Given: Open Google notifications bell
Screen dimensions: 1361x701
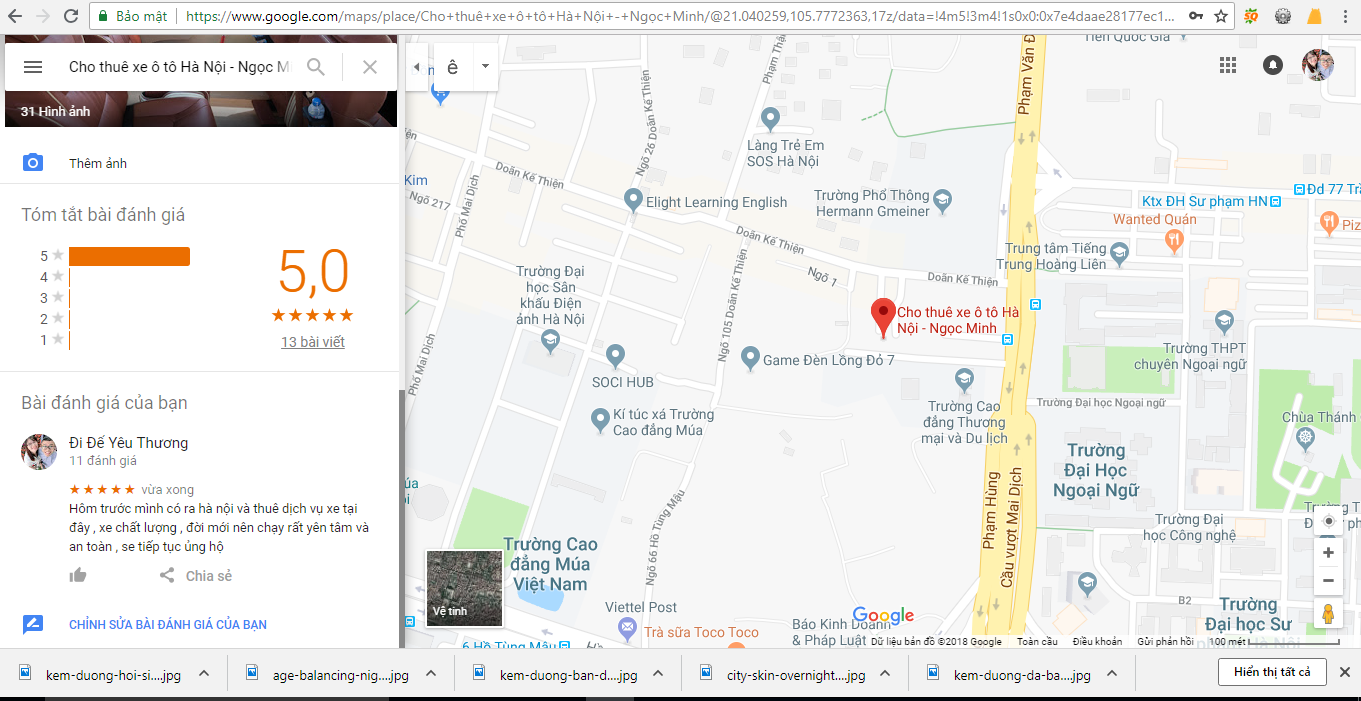Looking at the screenshot, I should point(1273,65).
